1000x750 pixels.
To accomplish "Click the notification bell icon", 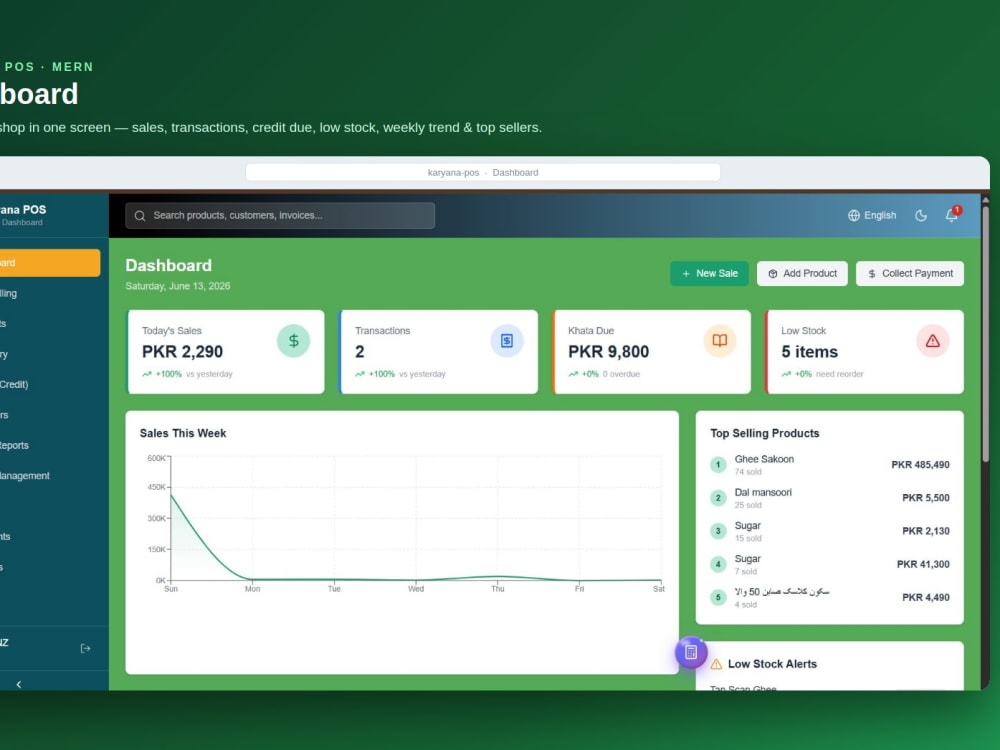I will coord(952,216).
